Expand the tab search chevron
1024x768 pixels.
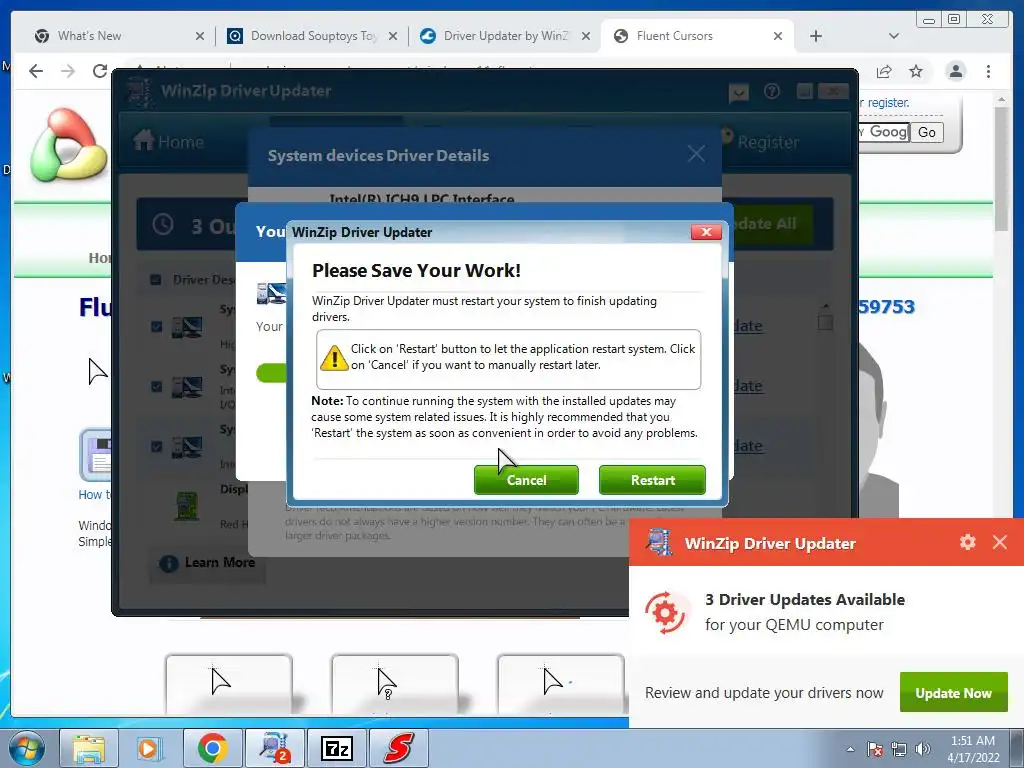(893, 36)
